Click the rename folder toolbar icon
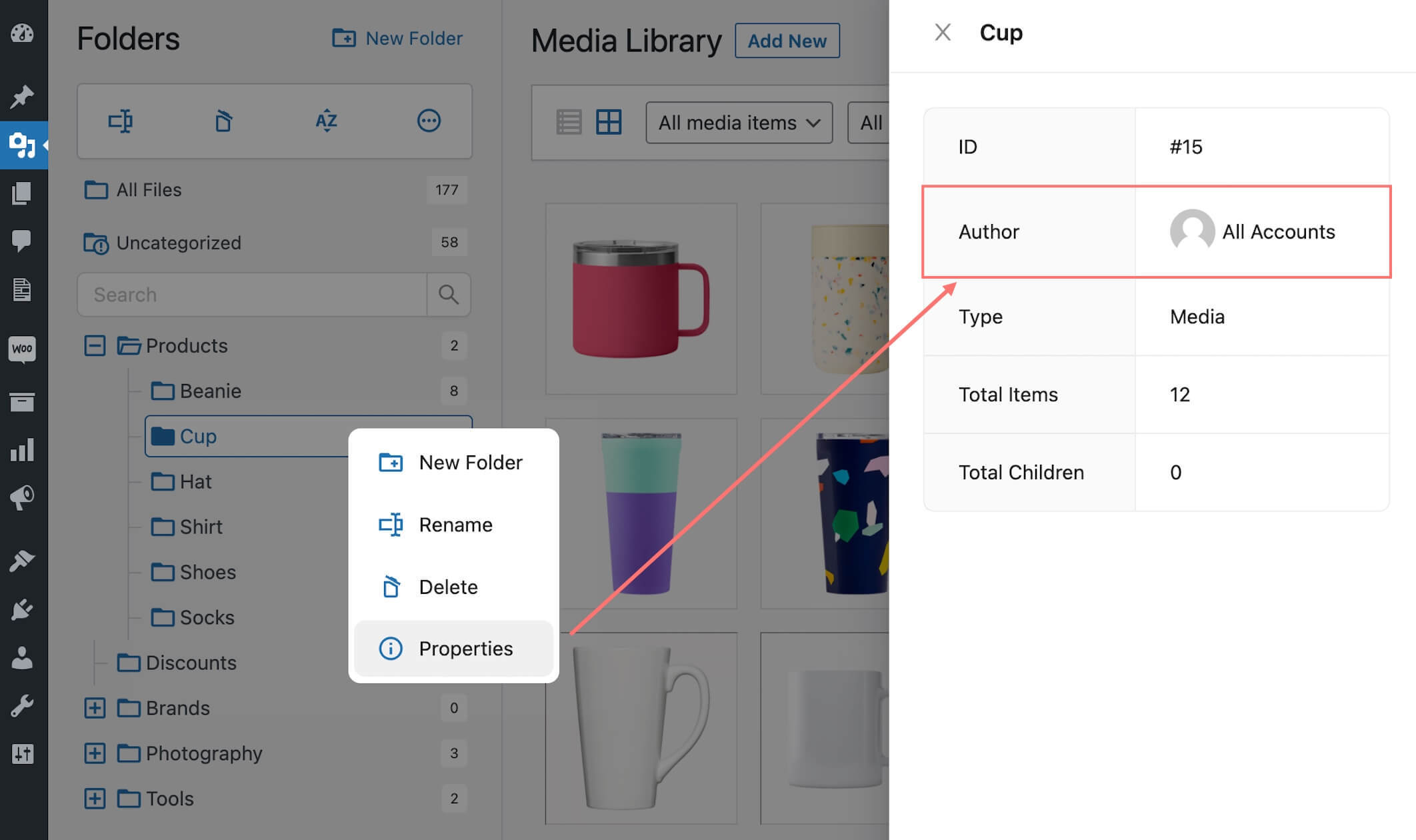This screenshot has width=1416, height=840. tap(121, 121)
